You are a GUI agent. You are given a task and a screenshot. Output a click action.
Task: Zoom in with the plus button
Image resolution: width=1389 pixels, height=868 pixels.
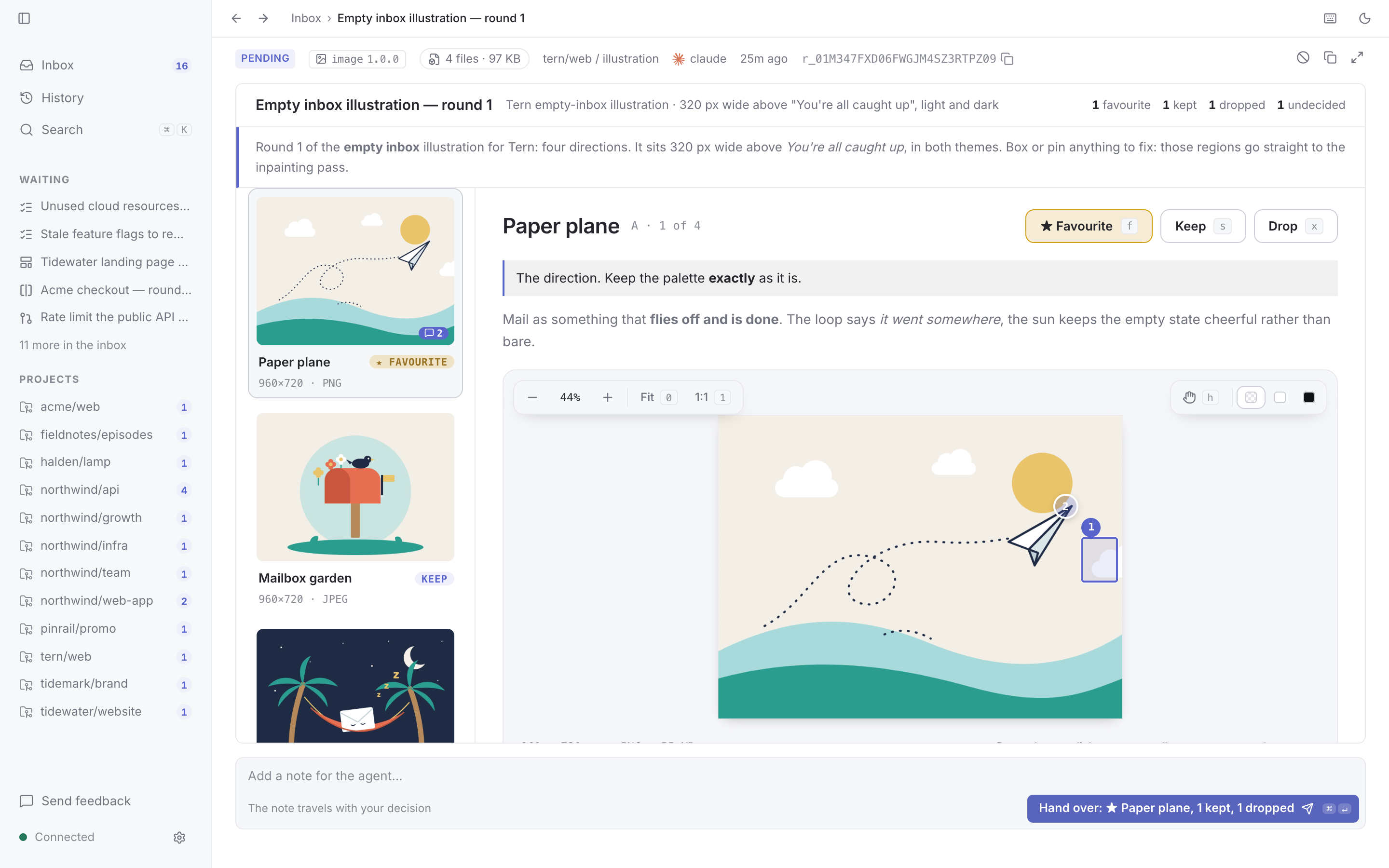(x=607, y=397)
